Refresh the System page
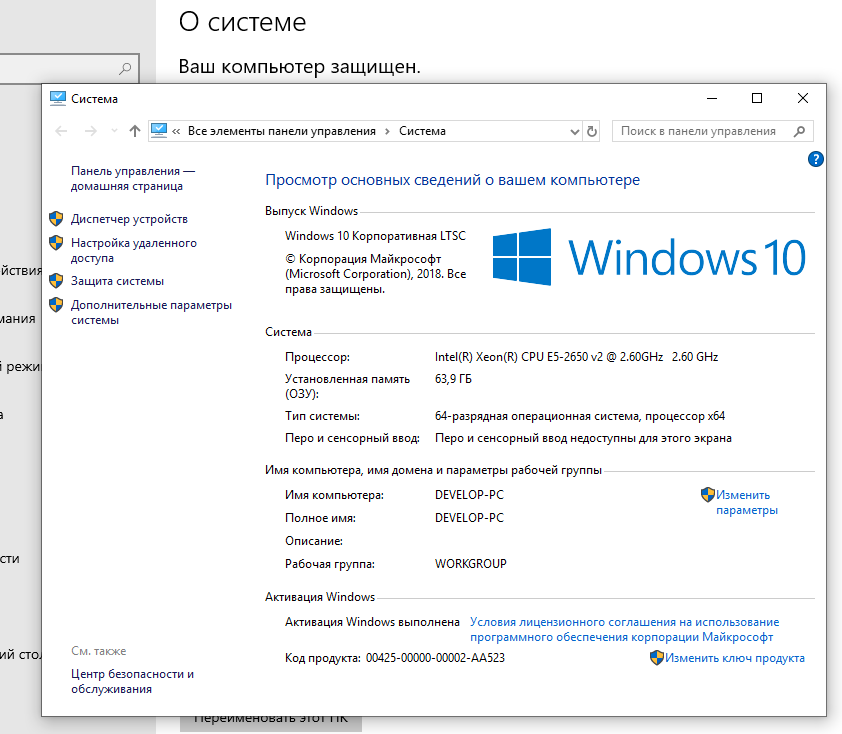 click(592, 132)
